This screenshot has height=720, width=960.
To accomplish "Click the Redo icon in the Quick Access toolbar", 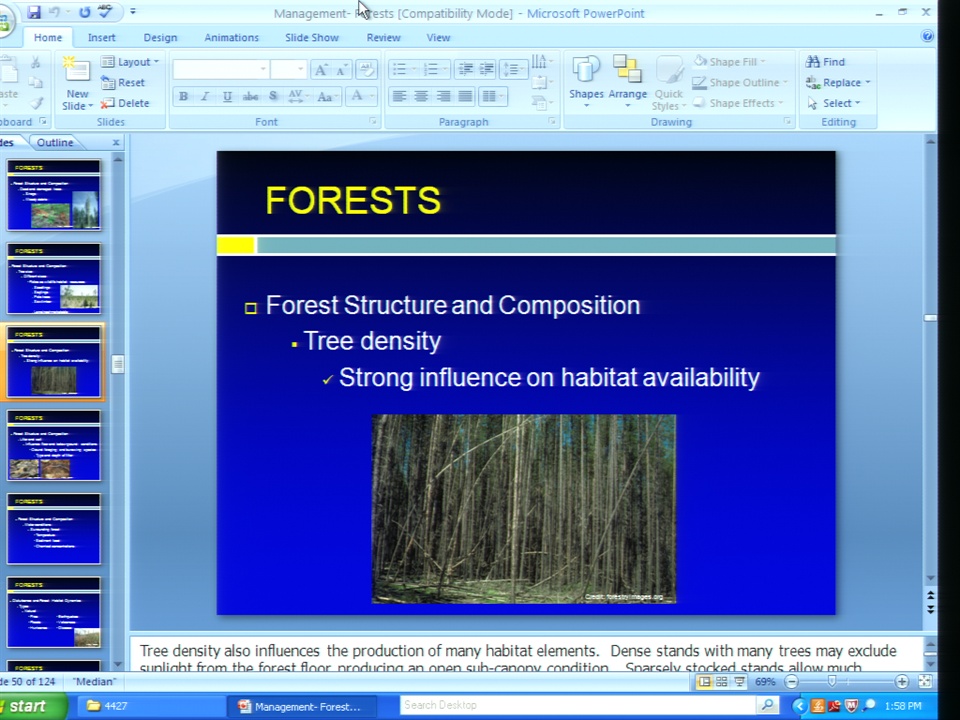I will tap(84, 12).
